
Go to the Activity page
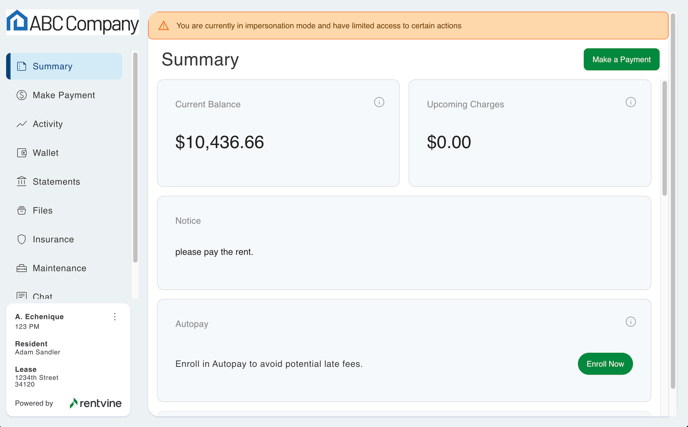(47, 125)
